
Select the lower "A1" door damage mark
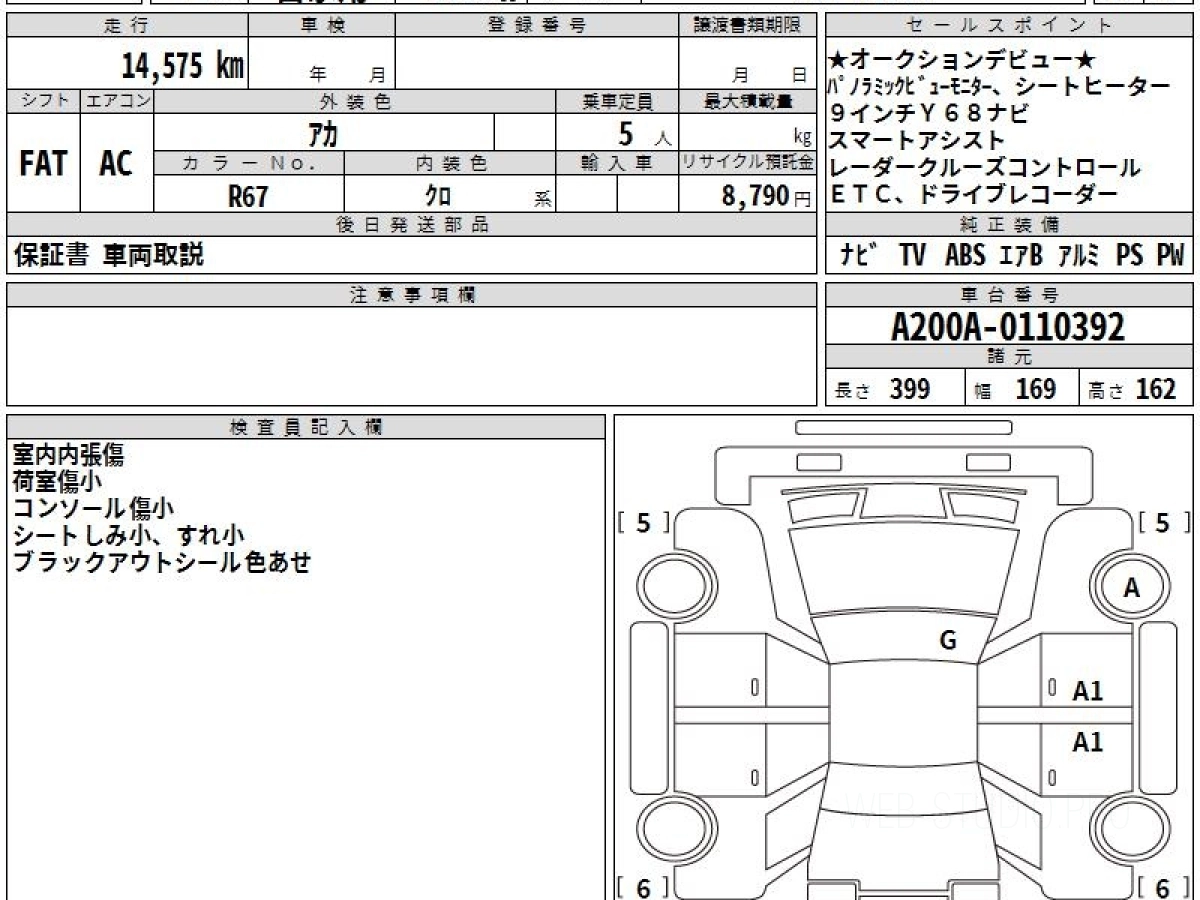[1088, 742]
